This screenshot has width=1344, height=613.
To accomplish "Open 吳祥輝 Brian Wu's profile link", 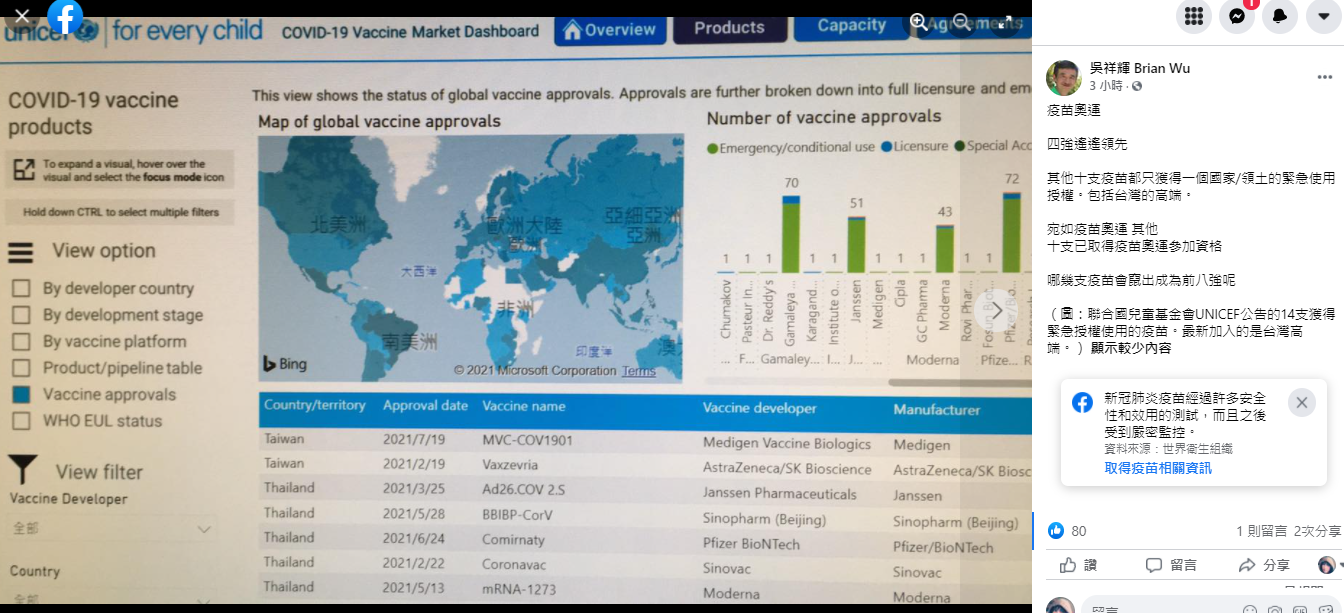I will [1140, 69].
